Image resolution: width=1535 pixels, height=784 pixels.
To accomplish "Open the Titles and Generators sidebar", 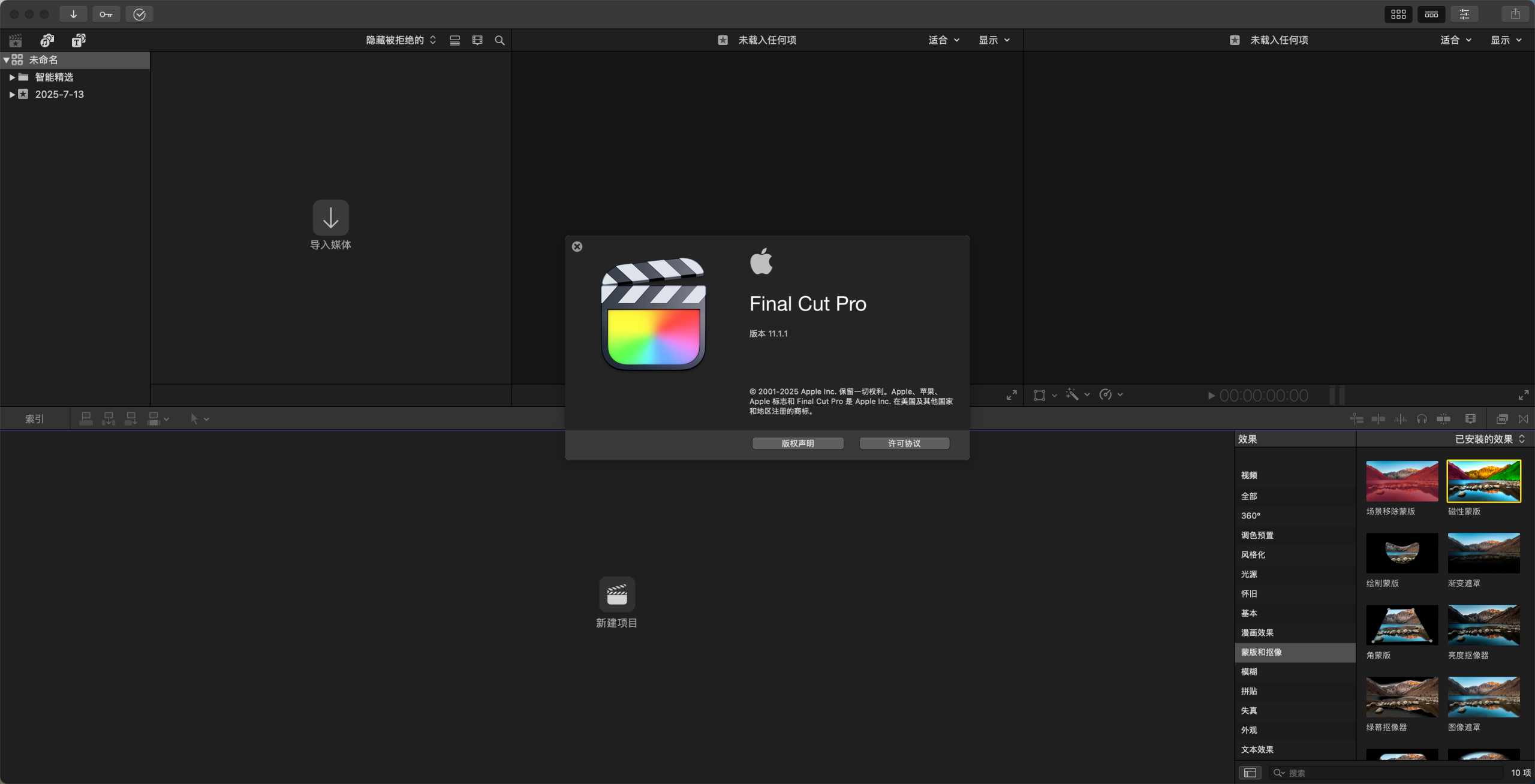I will [79, 40].
